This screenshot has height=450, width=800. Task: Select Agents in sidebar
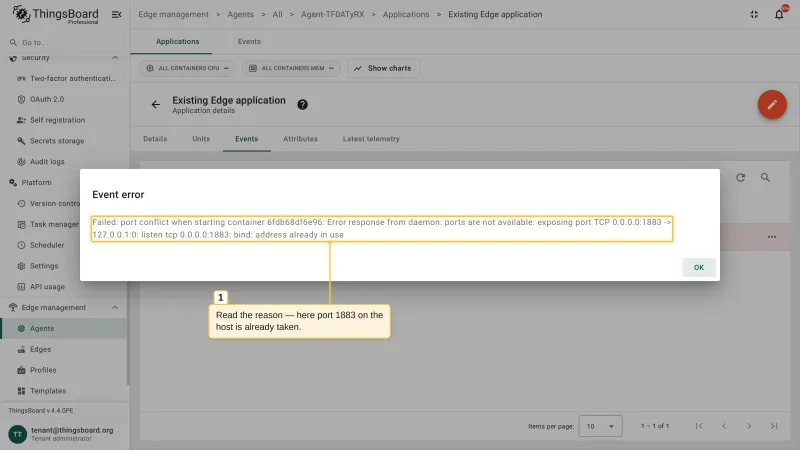[64, 329]
